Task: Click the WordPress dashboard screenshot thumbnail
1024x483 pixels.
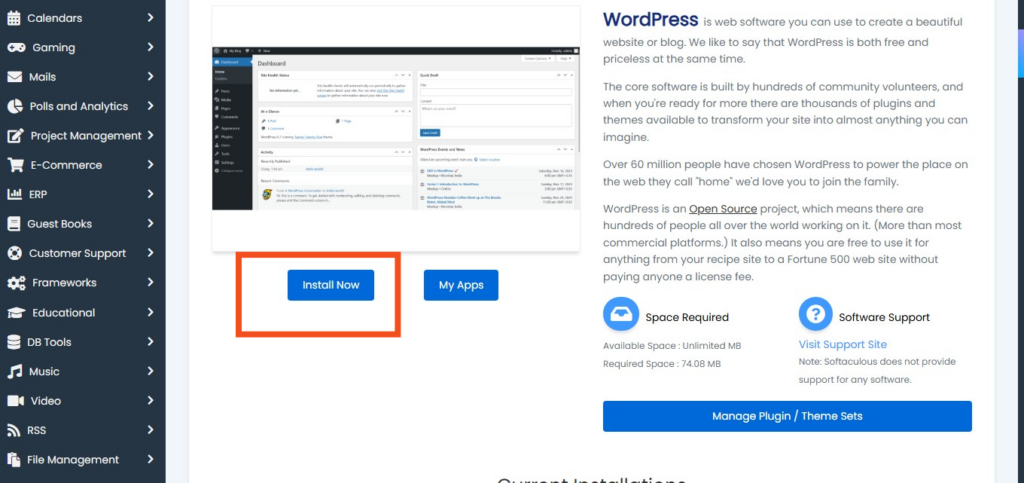Action: point(396,128)
